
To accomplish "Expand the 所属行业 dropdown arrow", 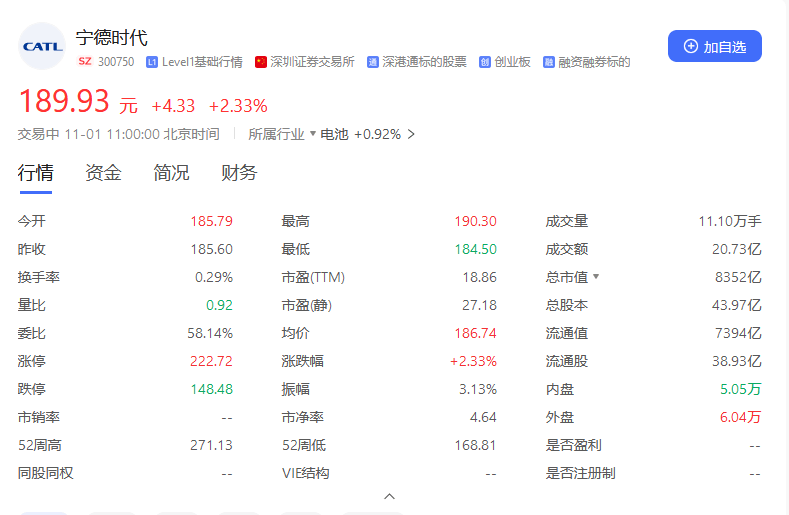I will tap(312, 134).
